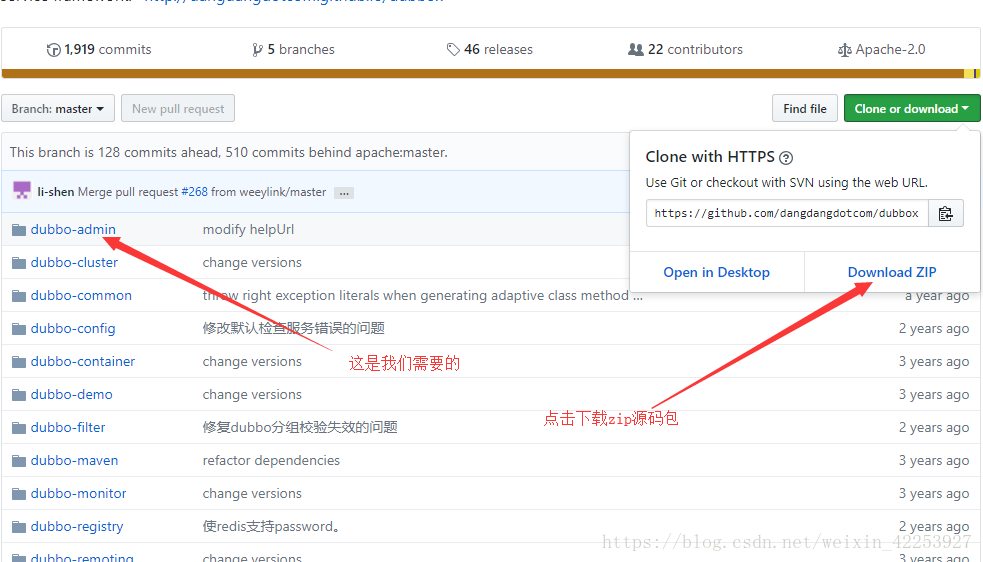
Task: Expand the Branch: master dropdown
Action: [58, 109]
